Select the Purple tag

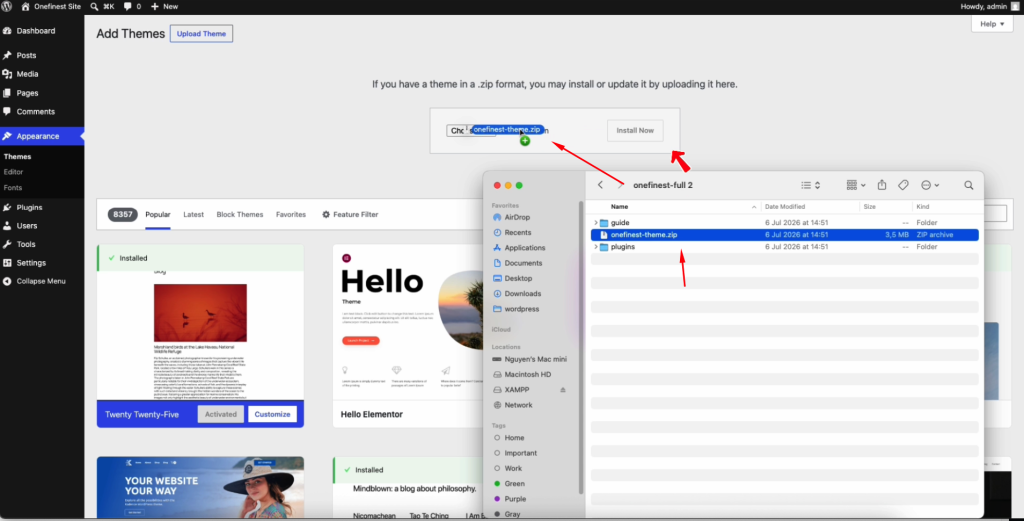click(510, 499)
